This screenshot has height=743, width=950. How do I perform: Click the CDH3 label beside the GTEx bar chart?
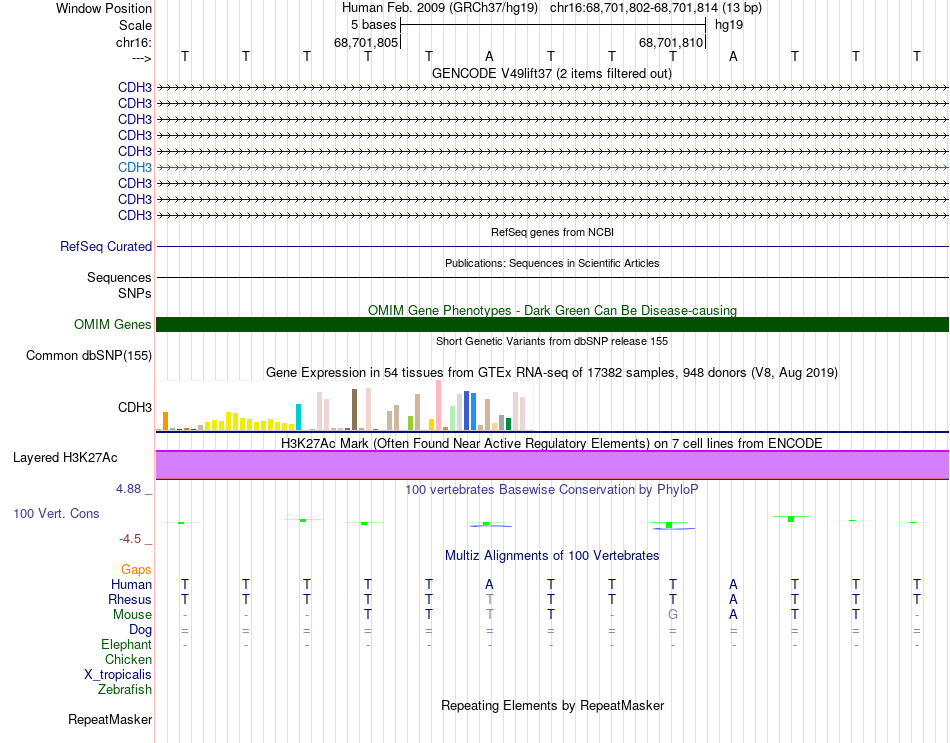click(135, 407)
